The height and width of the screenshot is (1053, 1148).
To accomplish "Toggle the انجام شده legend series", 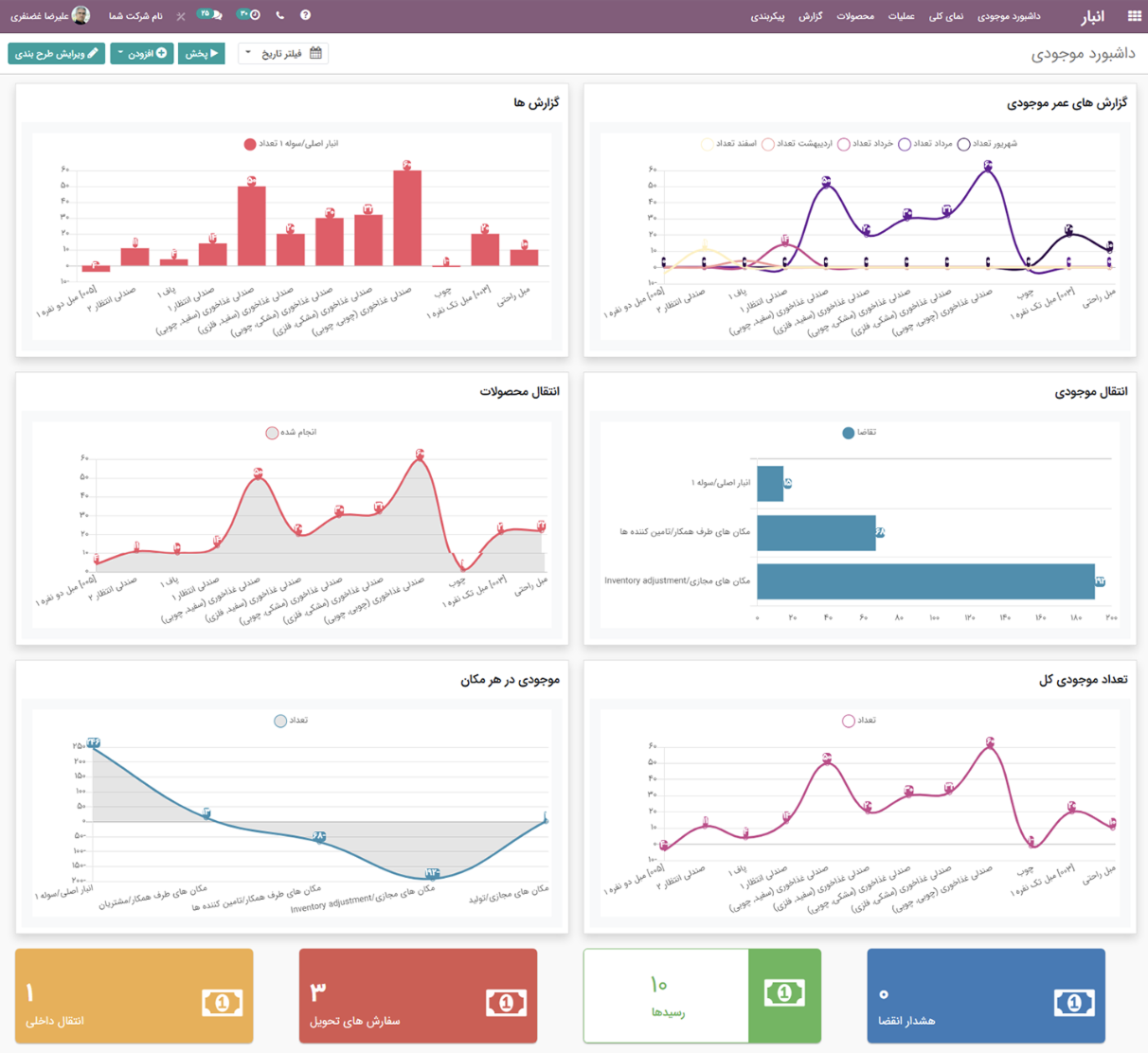I will point(272,433).
